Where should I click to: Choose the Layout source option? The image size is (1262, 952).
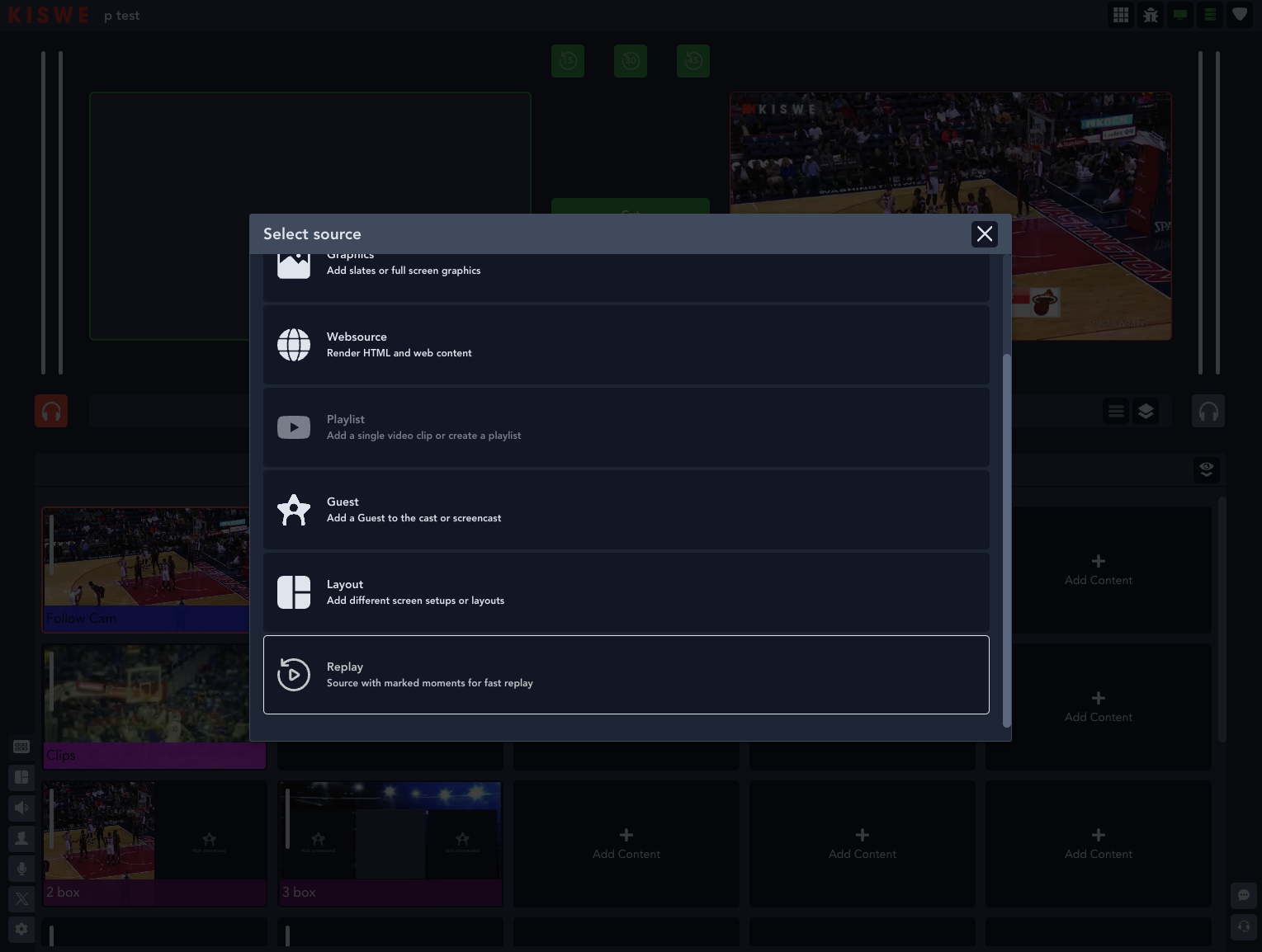626,591
